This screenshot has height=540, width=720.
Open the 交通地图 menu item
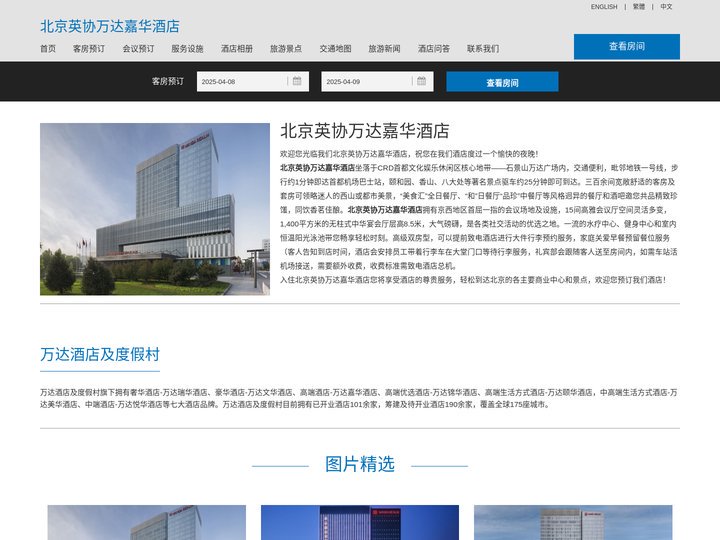point(336,49)
